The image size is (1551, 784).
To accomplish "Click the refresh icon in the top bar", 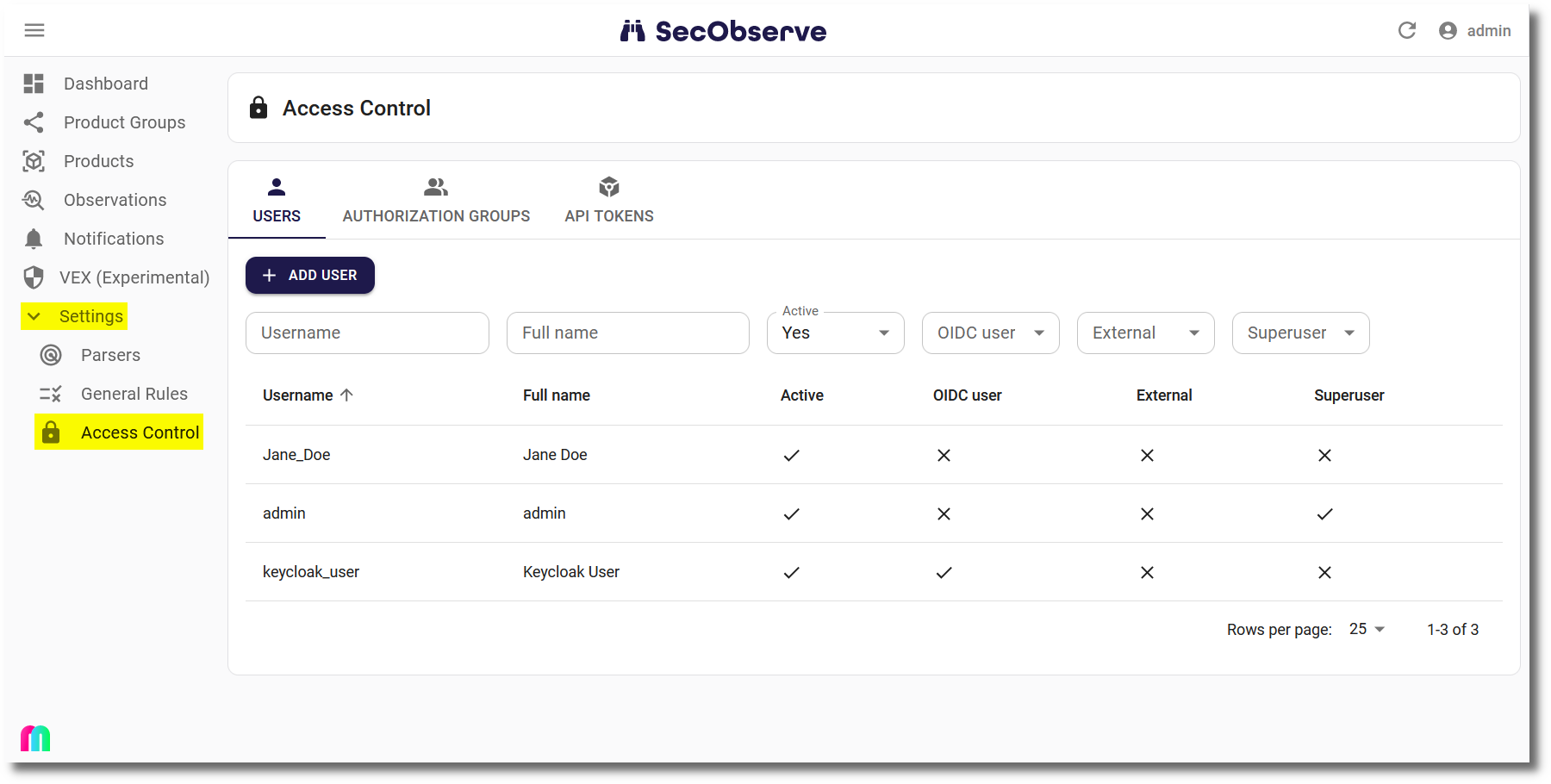I will point(1407,30).
